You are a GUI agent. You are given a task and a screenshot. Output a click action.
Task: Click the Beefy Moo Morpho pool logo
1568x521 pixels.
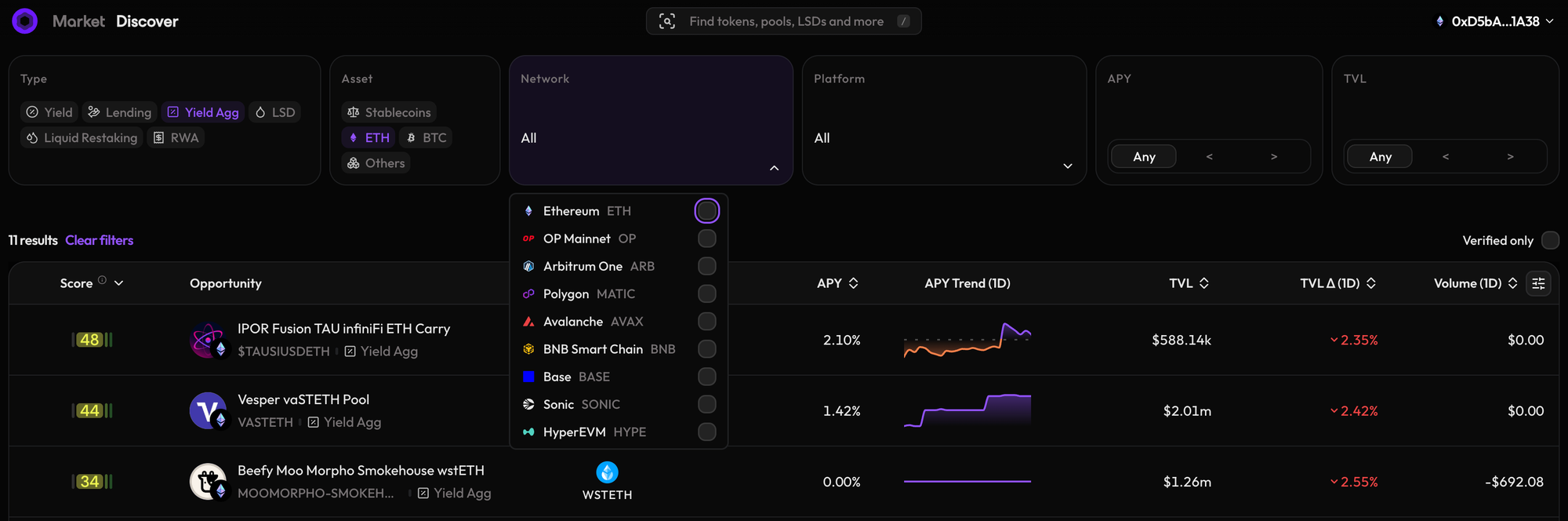pos(208,482)
